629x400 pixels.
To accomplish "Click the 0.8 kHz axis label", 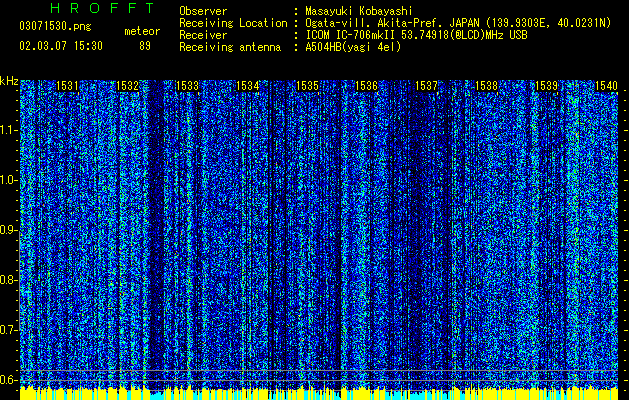I will pyautogui.click(x=8, y=280).
